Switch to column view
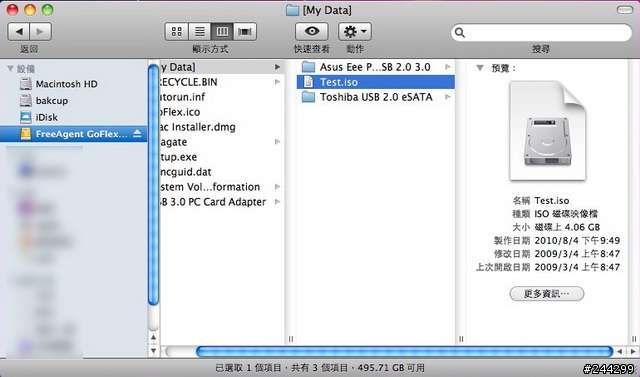The image size is (640, 377). [x=222, y=31]
